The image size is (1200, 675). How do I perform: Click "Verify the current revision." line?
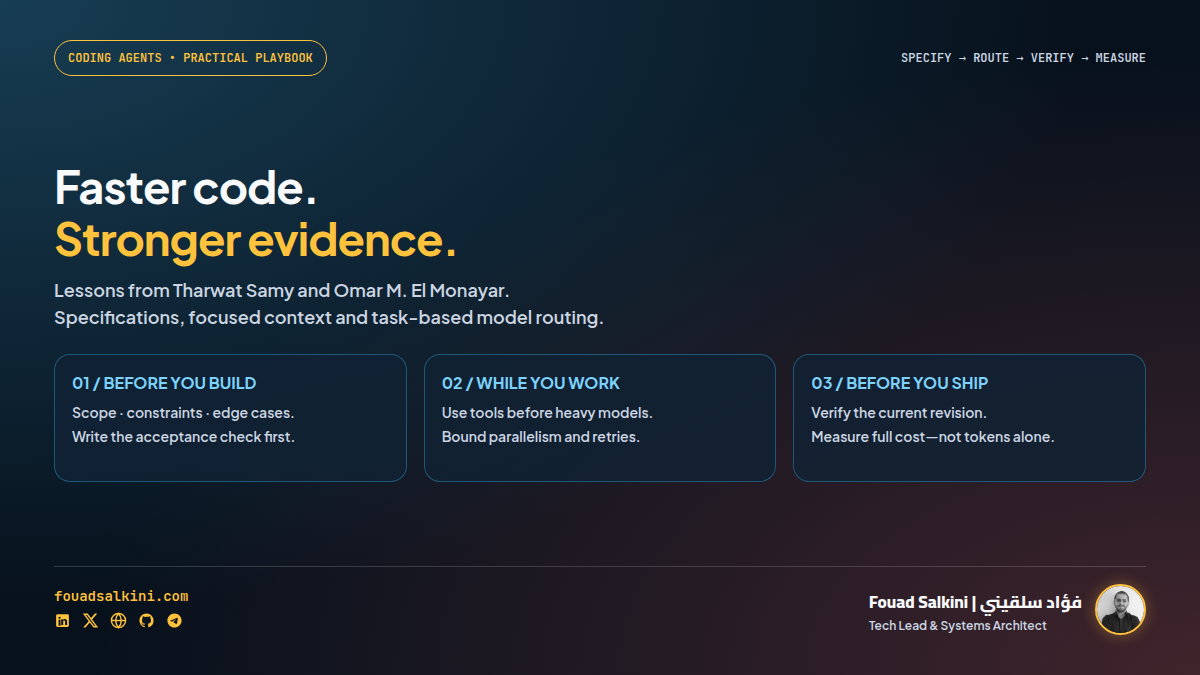899,413
